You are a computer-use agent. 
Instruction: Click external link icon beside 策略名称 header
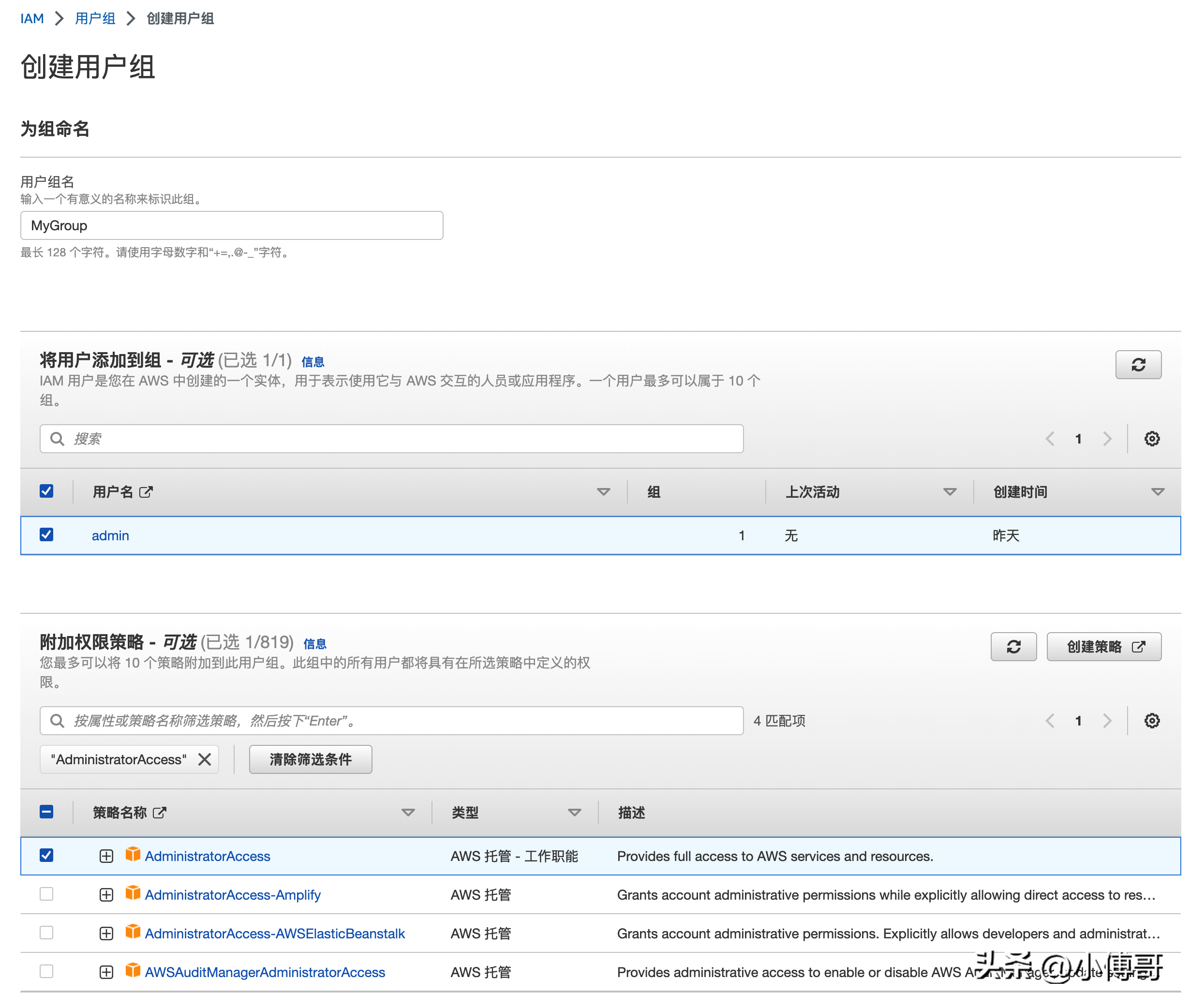pos(160,813)
